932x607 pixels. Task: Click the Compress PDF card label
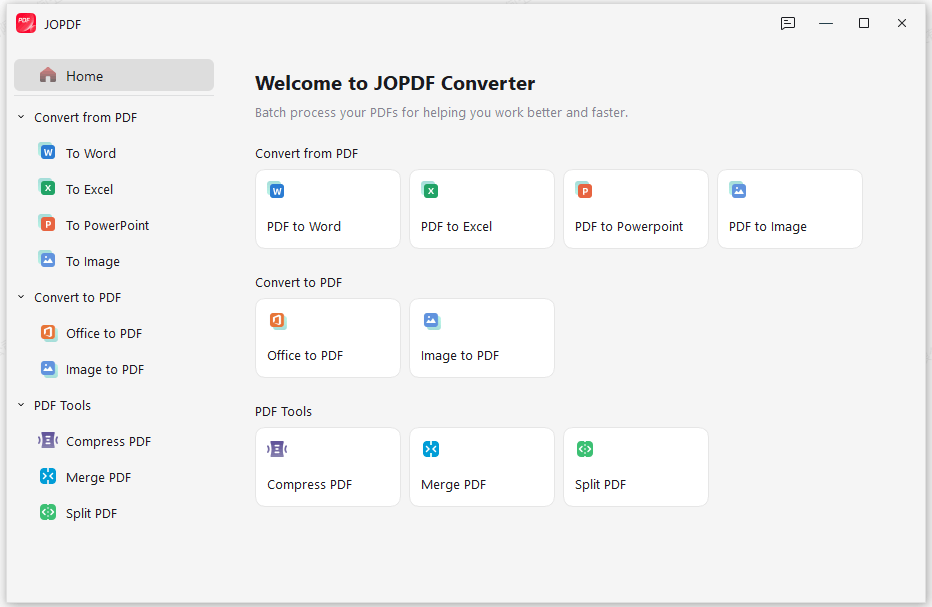point(310,485)
